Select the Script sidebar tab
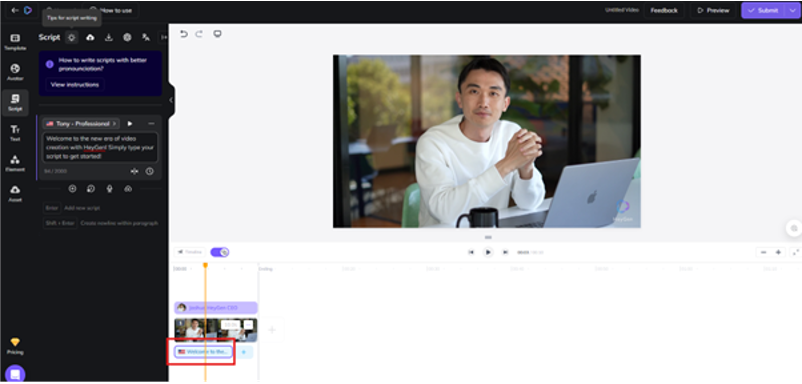802x384 pixels. click(15, 103)
